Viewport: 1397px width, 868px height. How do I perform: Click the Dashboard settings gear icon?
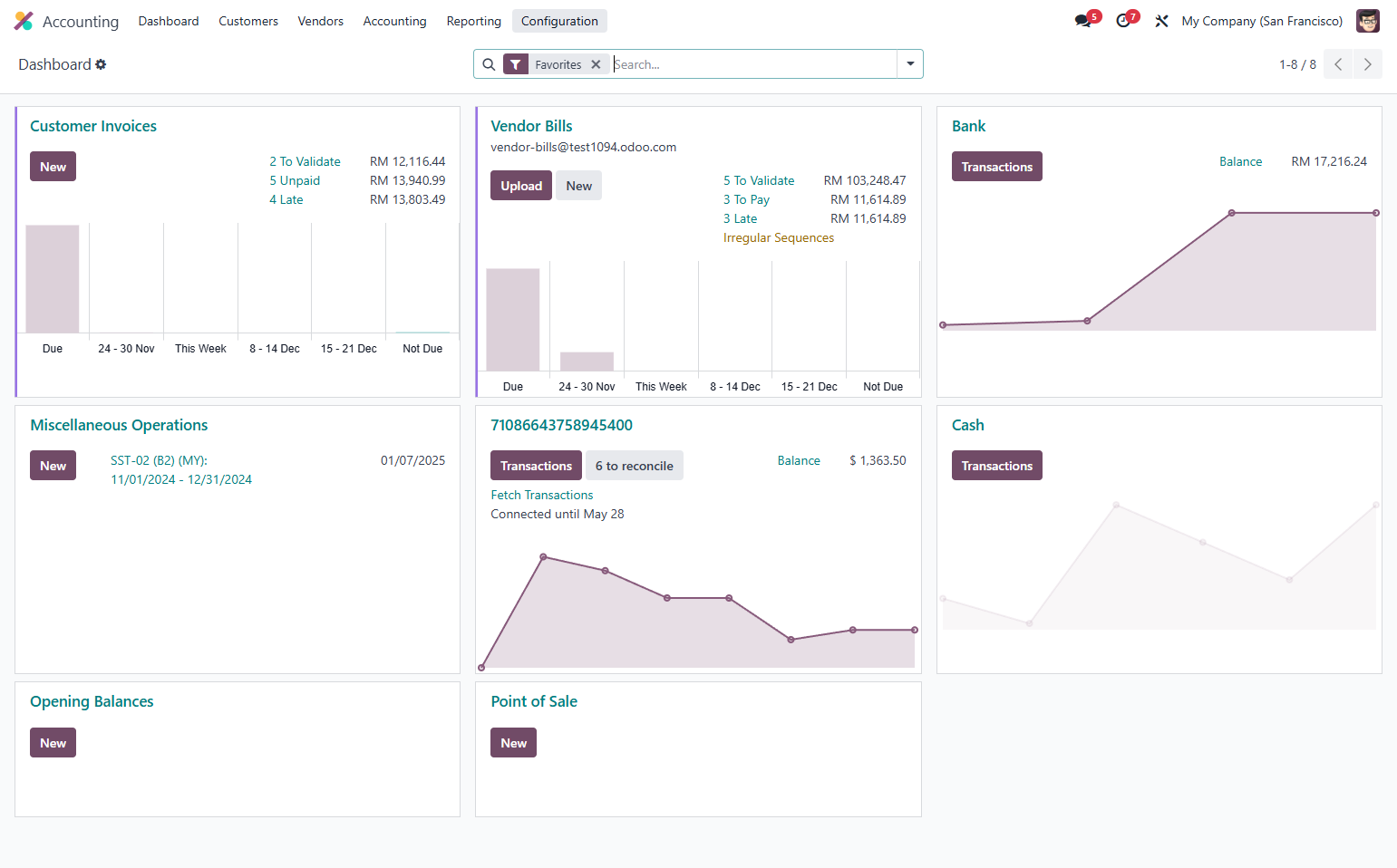click(x=101, y=64)
